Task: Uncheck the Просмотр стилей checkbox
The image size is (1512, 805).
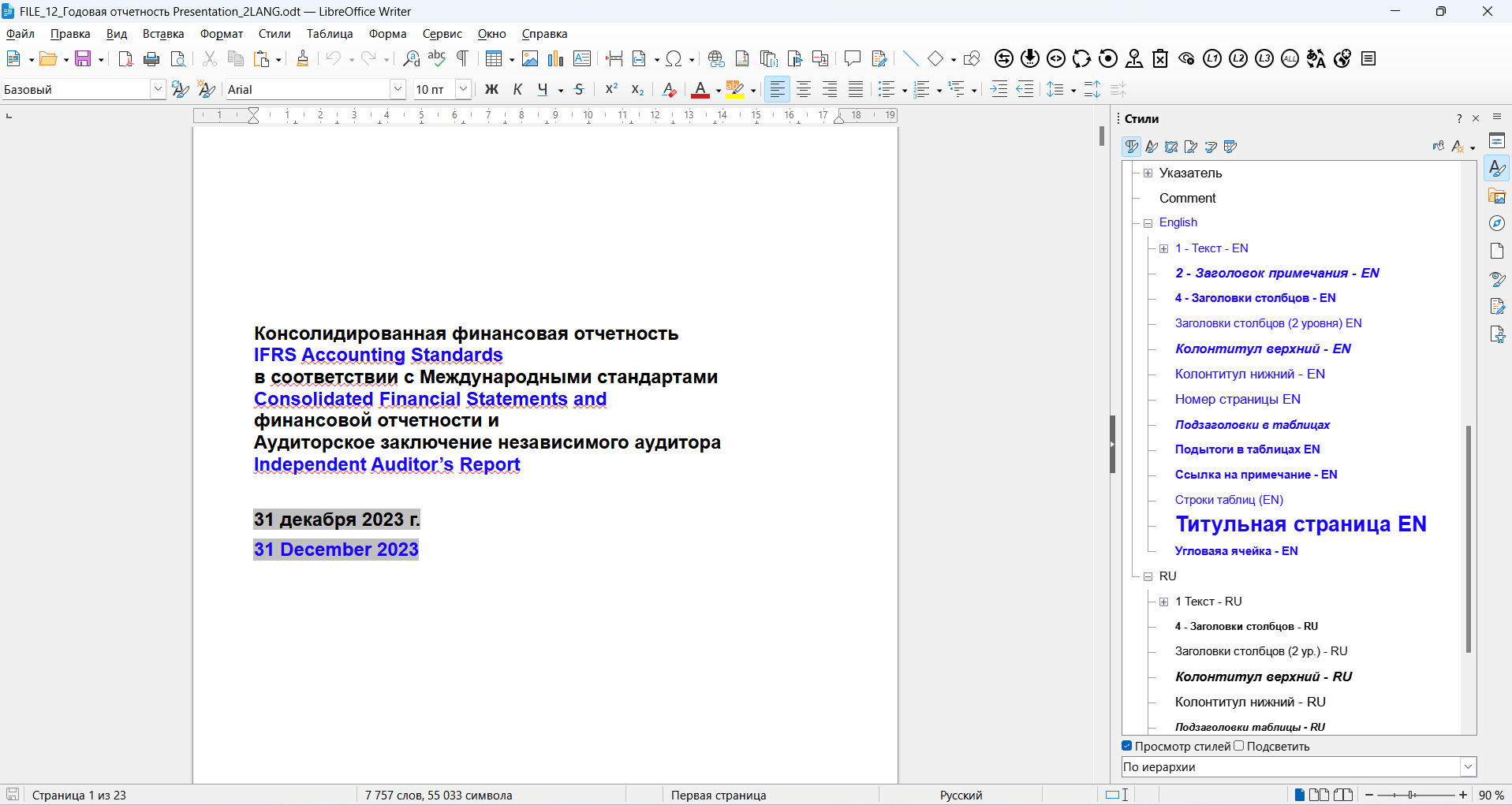Action: (1127, 746)
